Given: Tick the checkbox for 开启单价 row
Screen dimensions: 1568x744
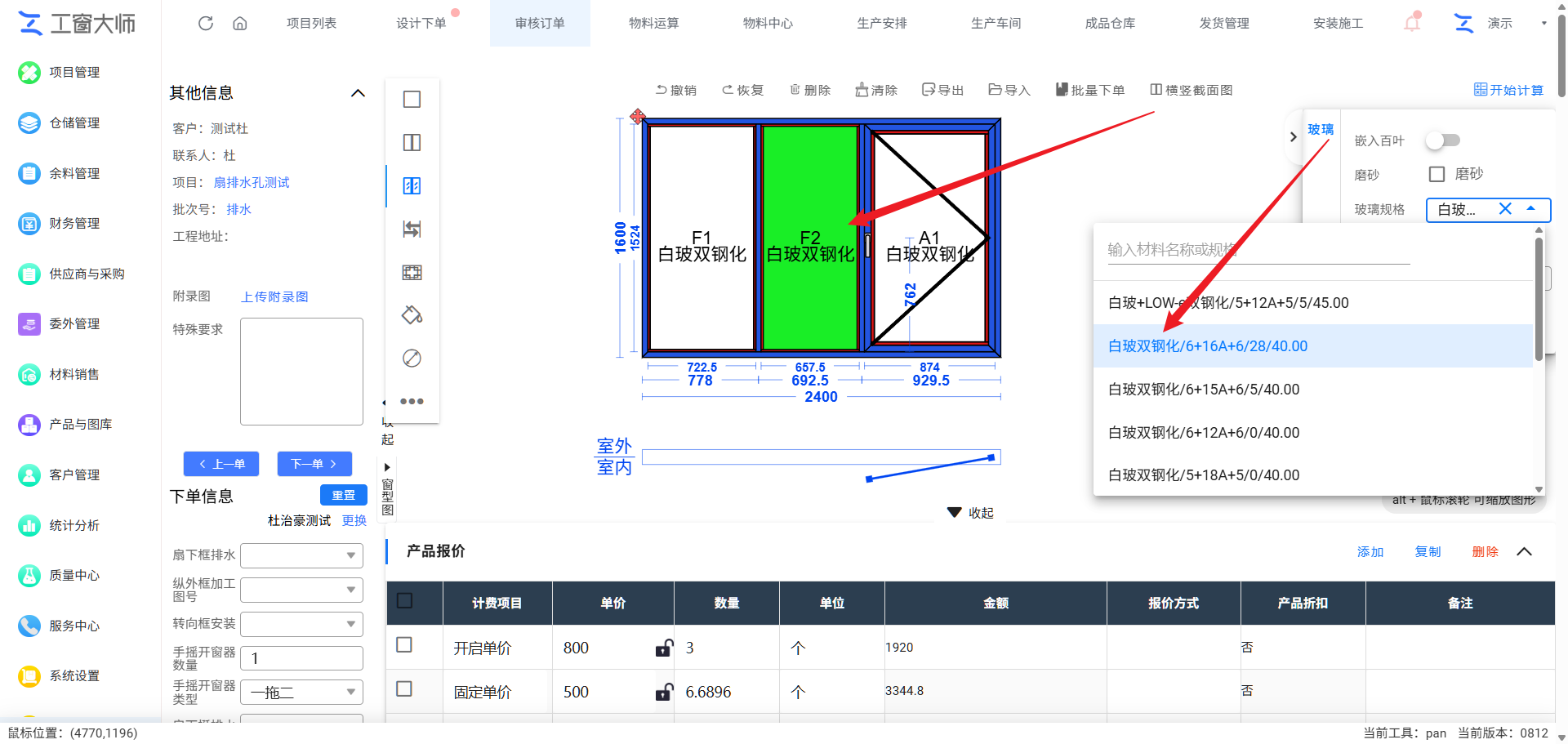Looking at the screenshot, I should [404, 645].
